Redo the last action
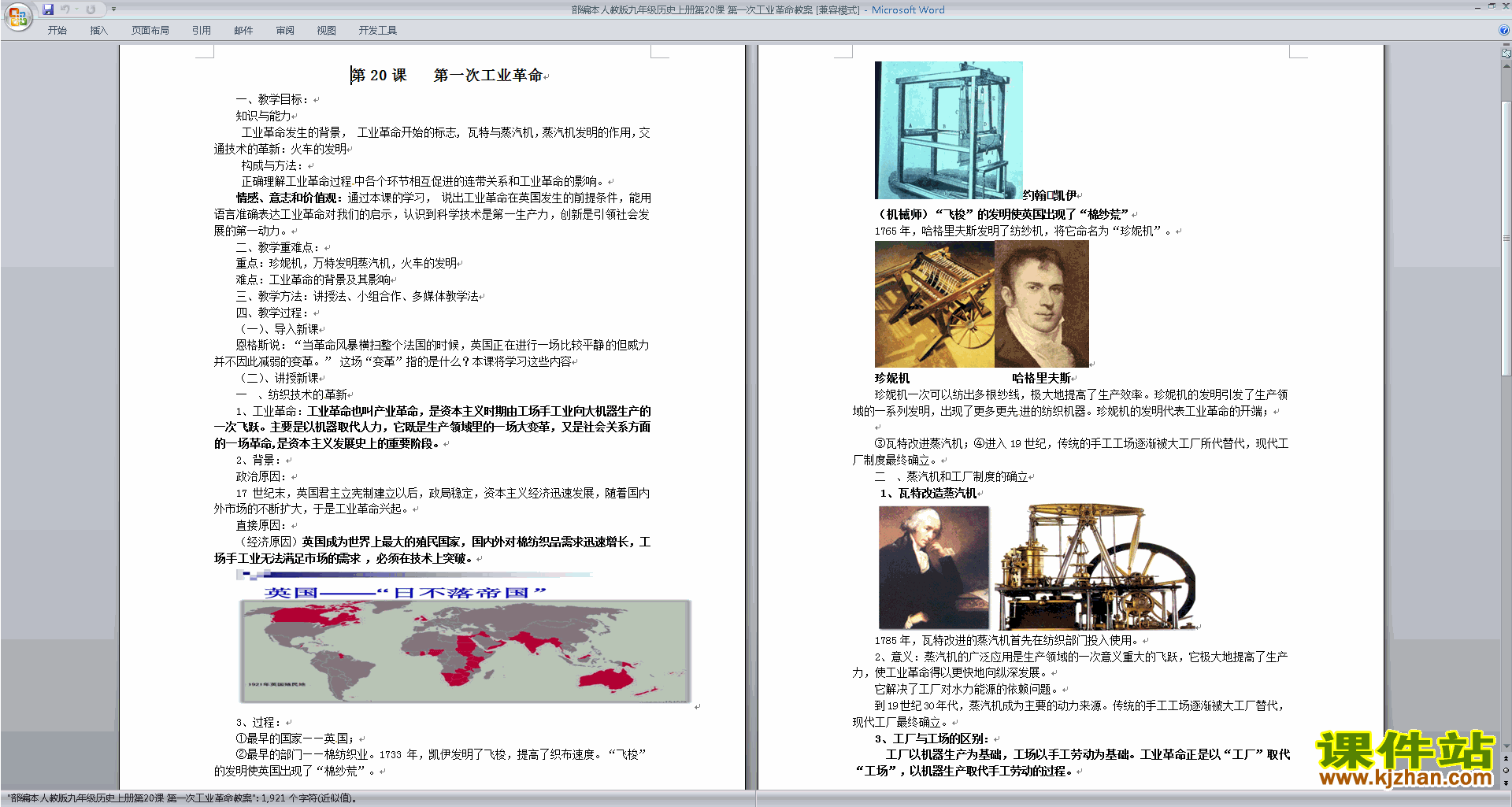The width and height of the screenshot is (1512, 807). [x=91, y=9]
